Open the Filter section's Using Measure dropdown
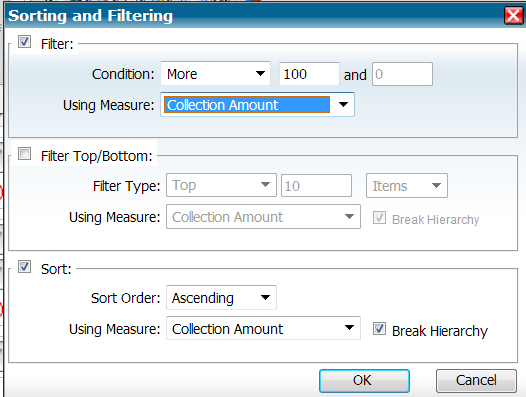Image resolution: width=526 pixels, height=397 pixels. (257, 105)
